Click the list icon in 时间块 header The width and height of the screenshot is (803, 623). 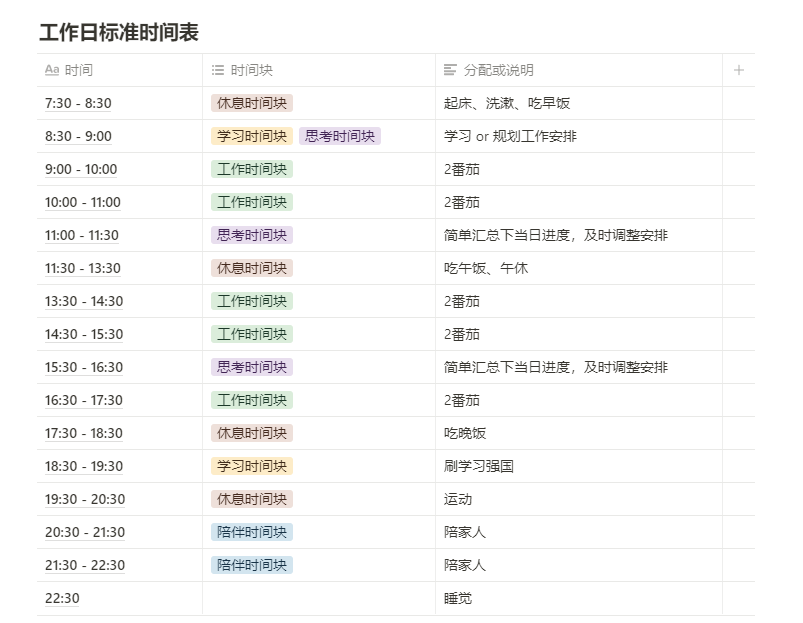pos(218,70)
